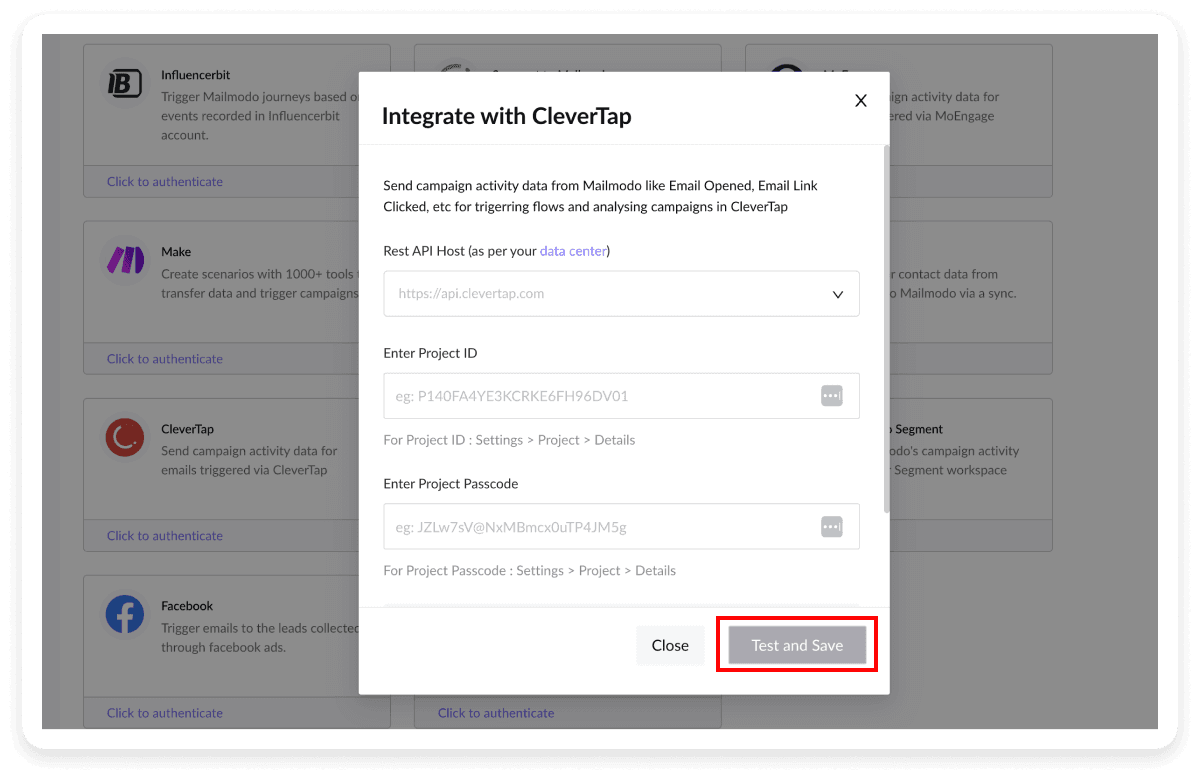
Task: Click to authenticate under Facebook card
Action: [x=165, y=713]
